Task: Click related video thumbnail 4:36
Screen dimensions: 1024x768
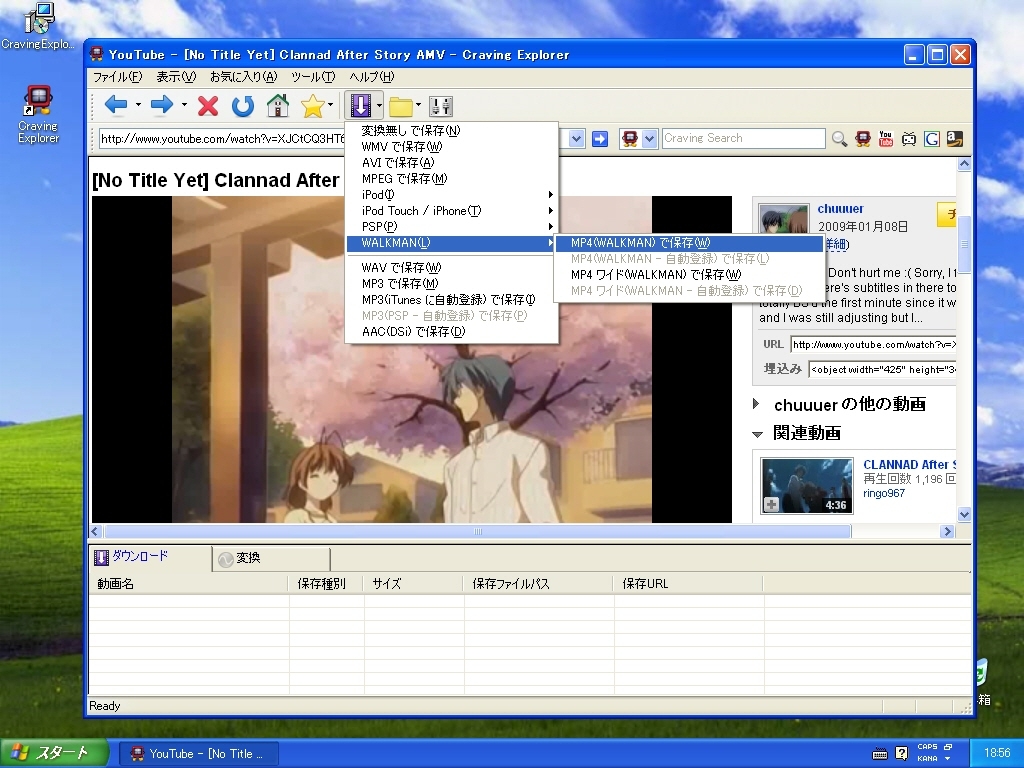Action: (807, 485)
